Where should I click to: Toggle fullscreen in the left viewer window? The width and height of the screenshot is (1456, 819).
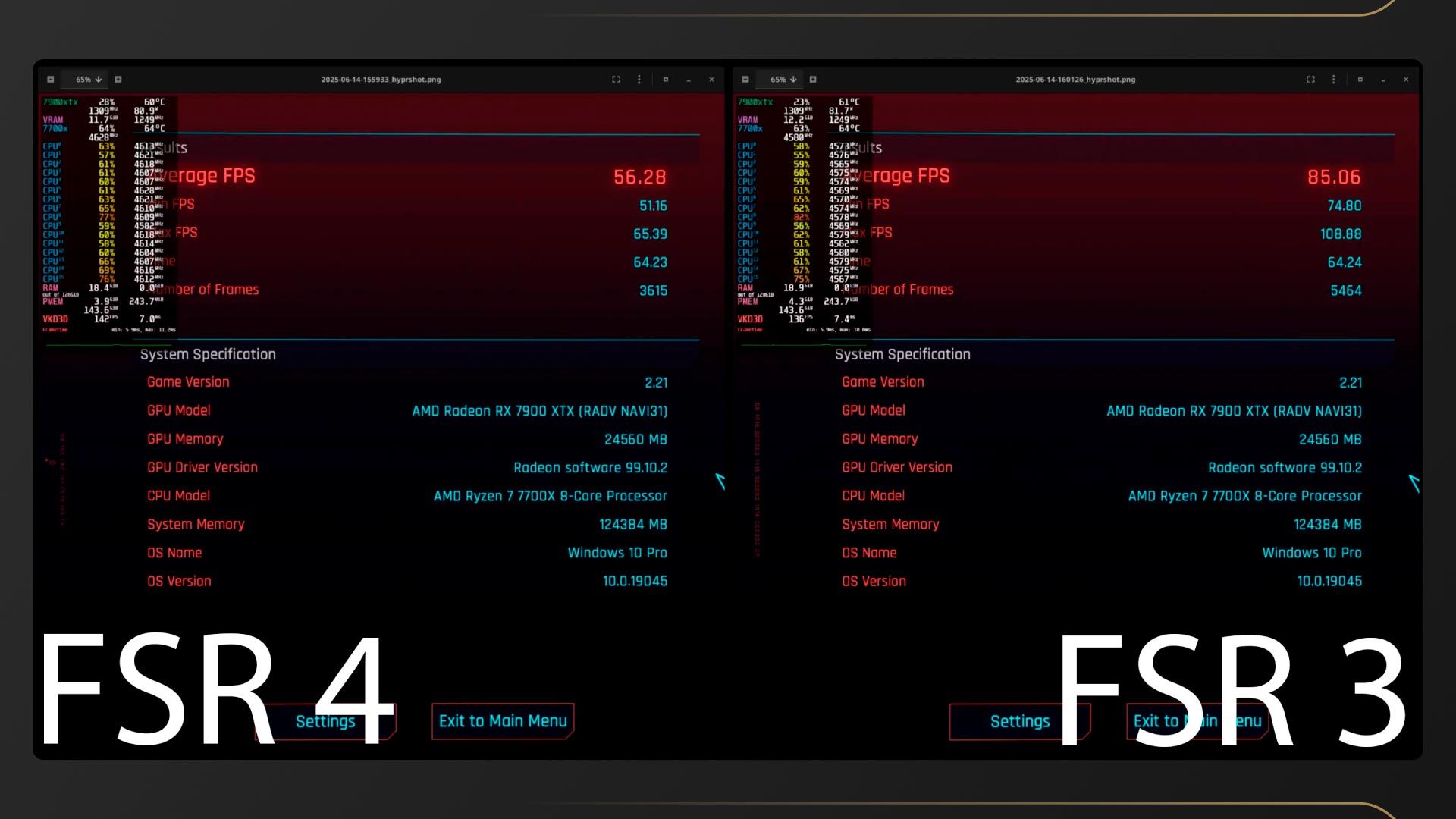(x=616, y=80)
